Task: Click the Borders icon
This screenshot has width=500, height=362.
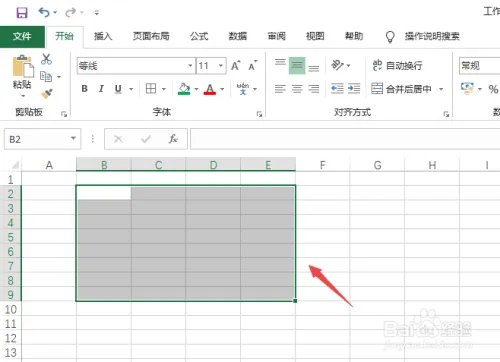Action: [x=151, y=89]
